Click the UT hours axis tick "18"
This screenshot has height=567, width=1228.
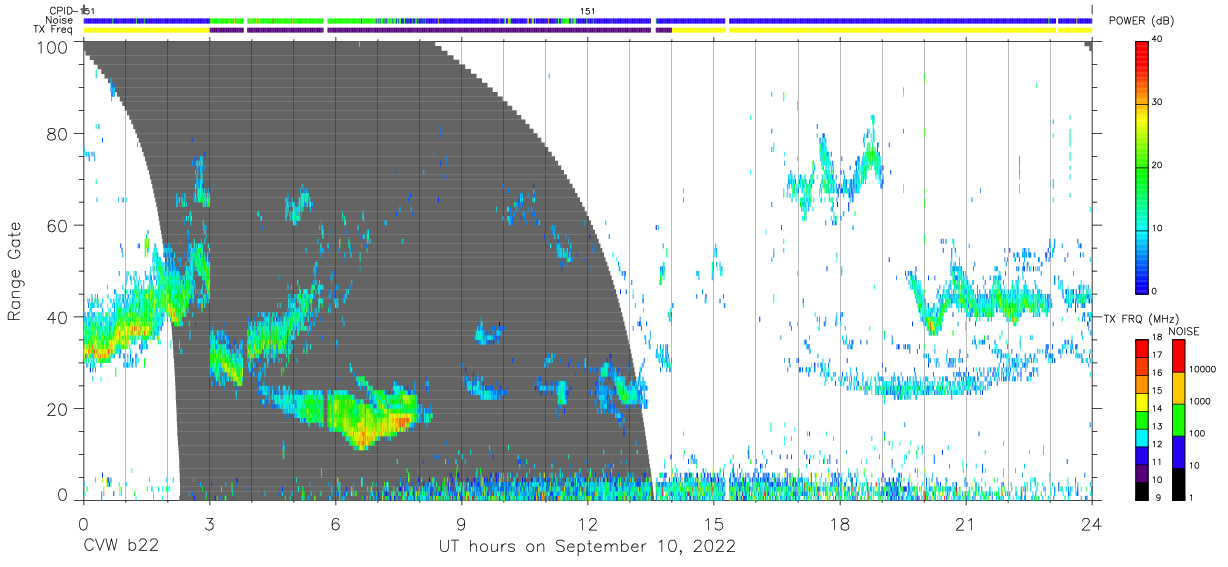[839, 524]
